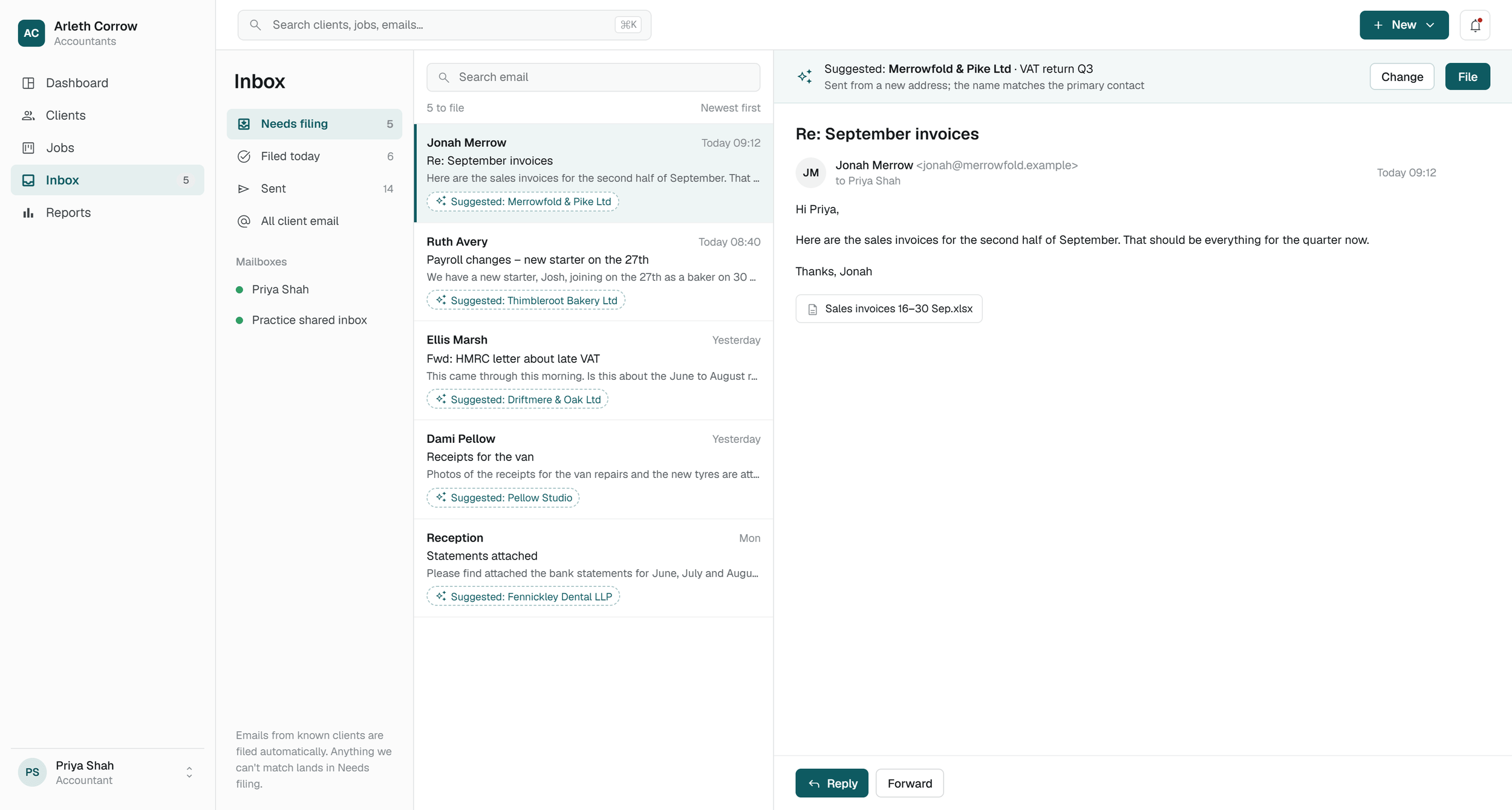Click the Jobs board icon
This screenshot has width=1512, height=810.
click(28, 148)
